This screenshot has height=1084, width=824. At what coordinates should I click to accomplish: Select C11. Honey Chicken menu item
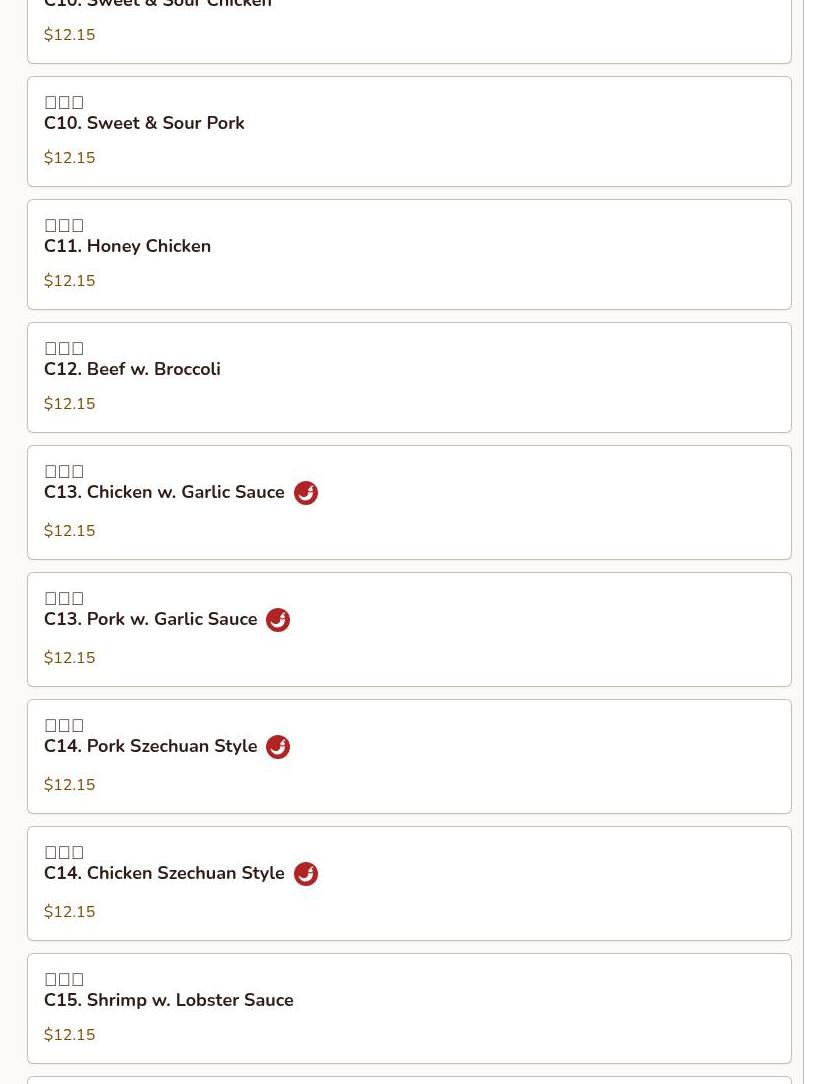click(127, 246)
